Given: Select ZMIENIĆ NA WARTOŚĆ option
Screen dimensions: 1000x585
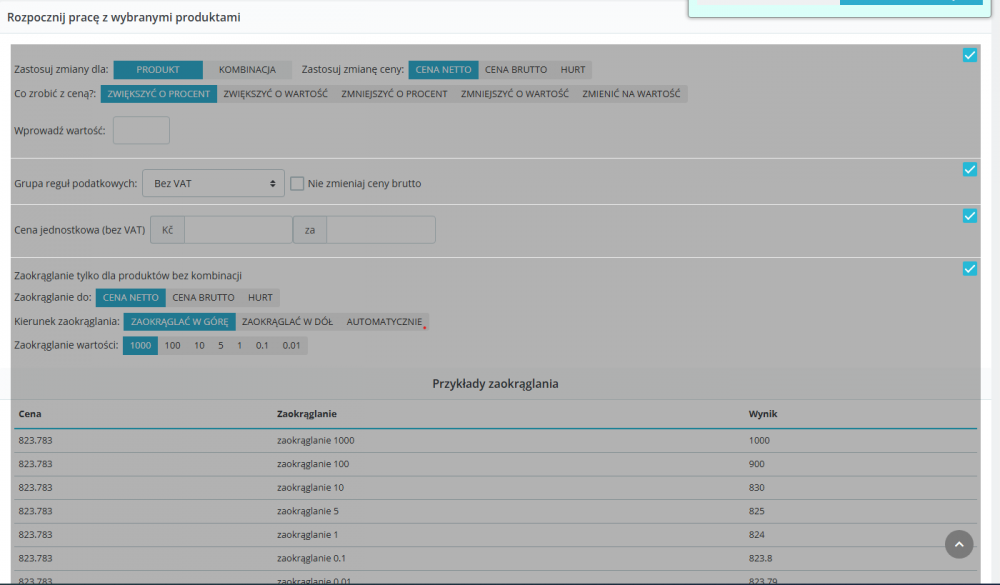Looking at the screenshot, I should point(631,94).
